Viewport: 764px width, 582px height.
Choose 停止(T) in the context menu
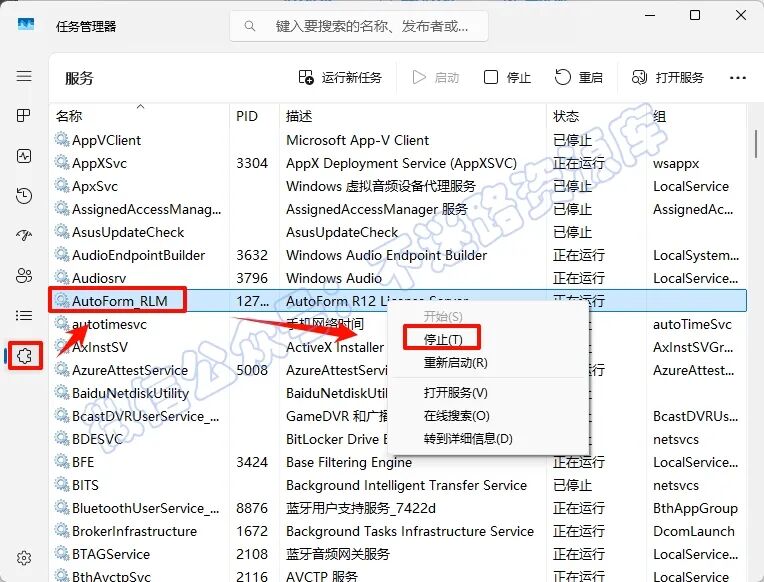click(442, 339)
